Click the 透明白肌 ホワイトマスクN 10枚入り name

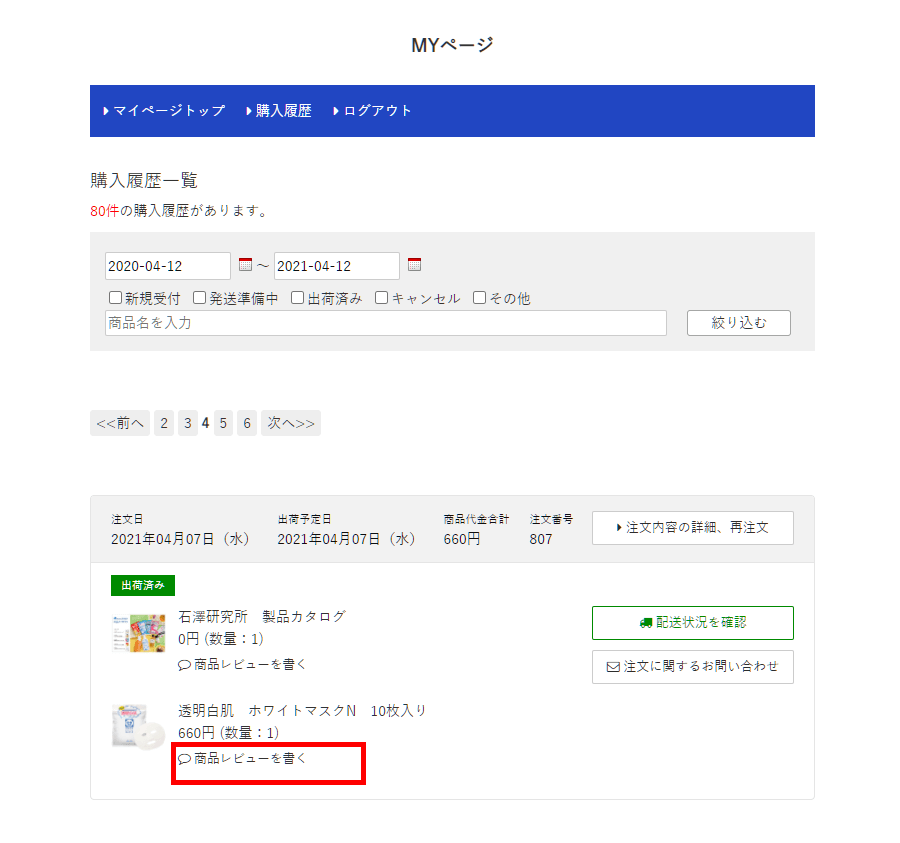[302, 711]
